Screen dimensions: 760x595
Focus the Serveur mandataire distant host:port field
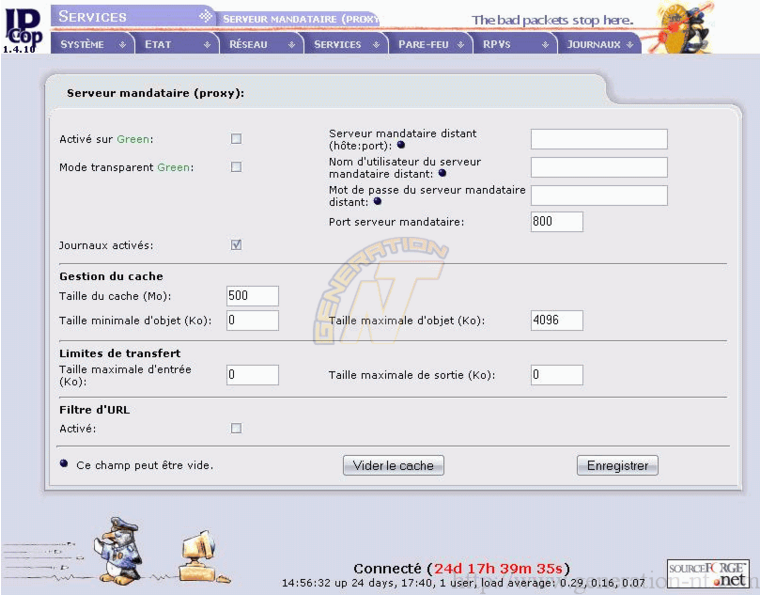599,139
